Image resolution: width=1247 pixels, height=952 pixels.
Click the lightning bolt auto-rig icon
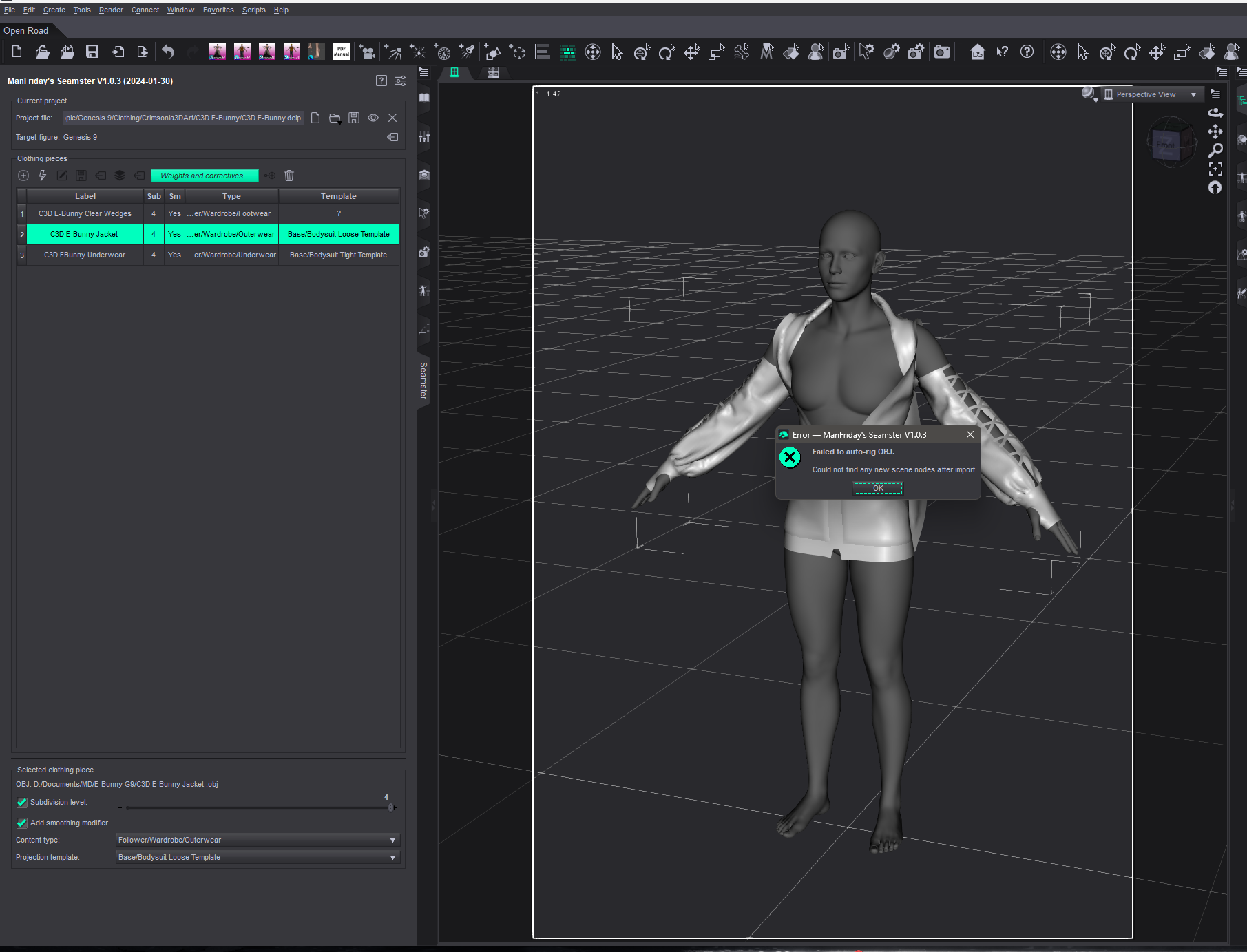coord(43,176)
